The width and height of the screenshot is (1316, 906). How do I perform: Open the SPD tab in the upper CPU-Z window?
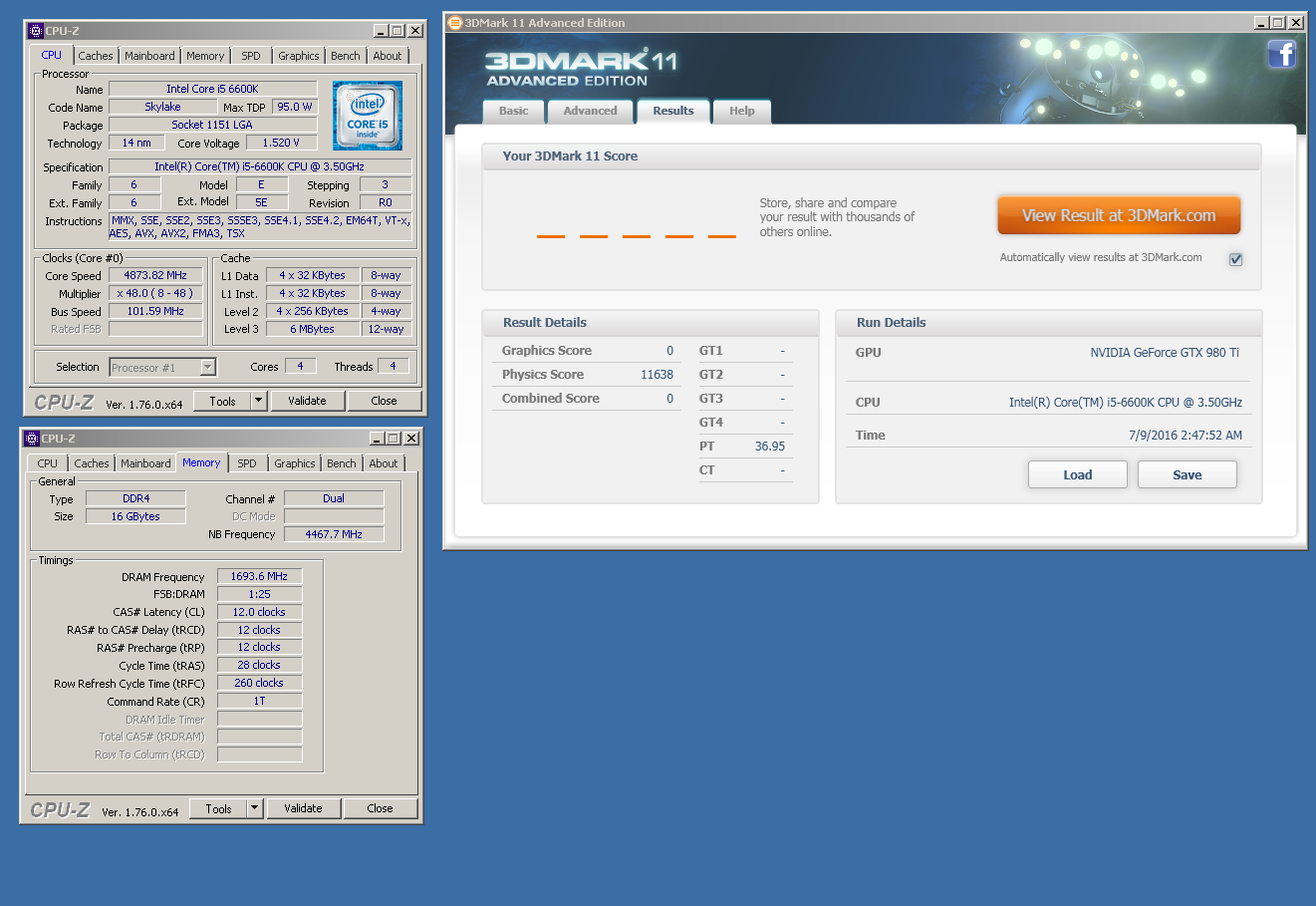pyautogui.click(x=251, y=56)
